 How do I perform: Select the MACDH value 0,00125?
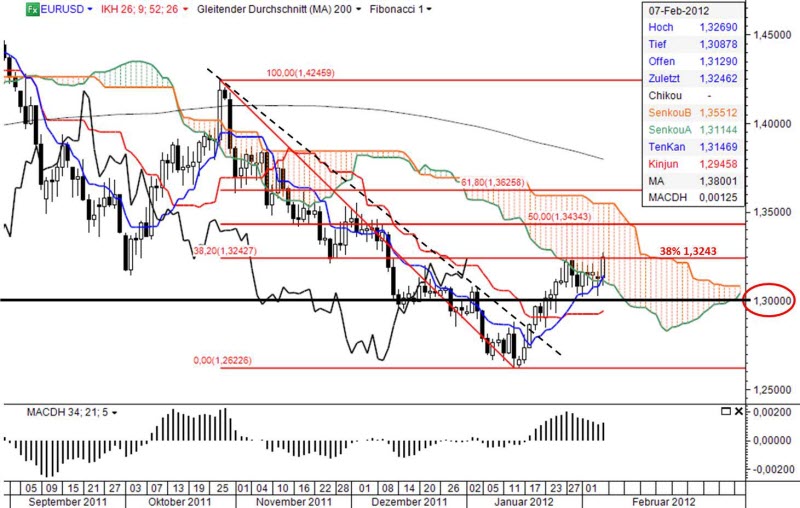click(x=718, y=197)
